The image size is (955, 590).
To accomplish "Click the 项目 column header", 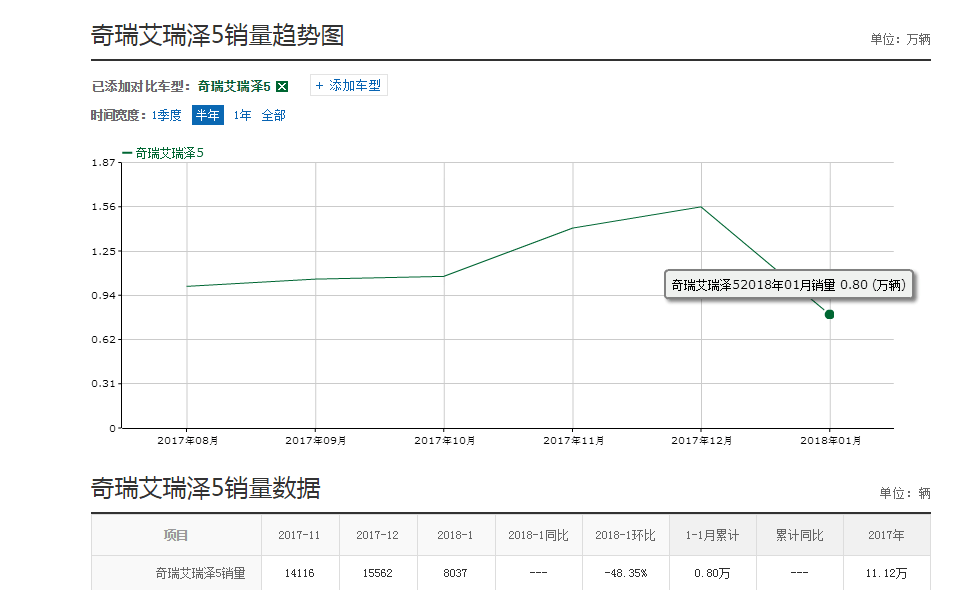I will coord(176,535).
